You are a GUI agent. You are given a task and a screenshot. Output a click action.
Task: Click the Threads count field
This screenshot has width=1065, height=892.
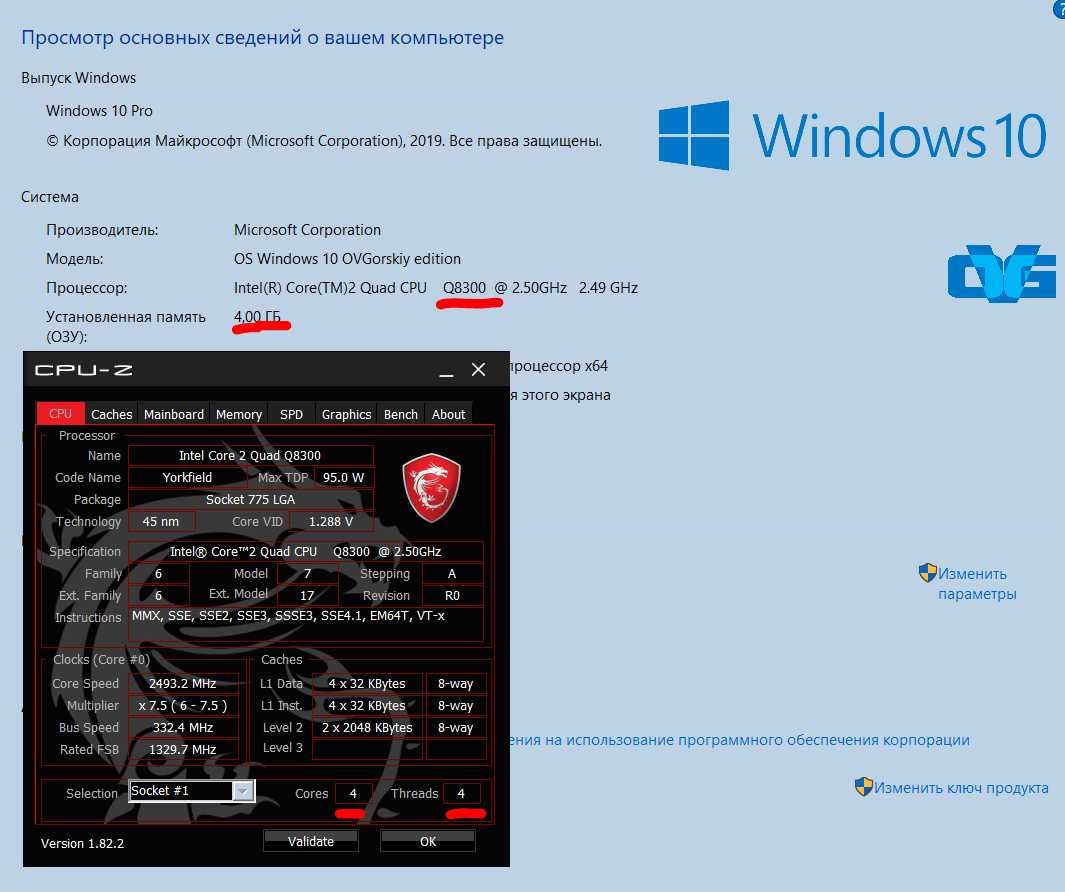[461, 793]
